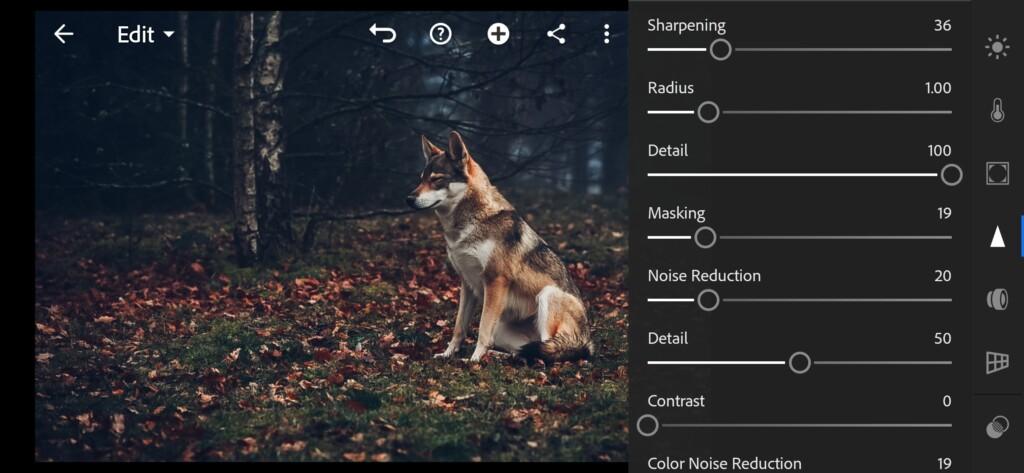Image resolution: width=1024 pixels, height=473 pixels.
Task: Go back with the arrow icon
Action: [x=63, y=34]
